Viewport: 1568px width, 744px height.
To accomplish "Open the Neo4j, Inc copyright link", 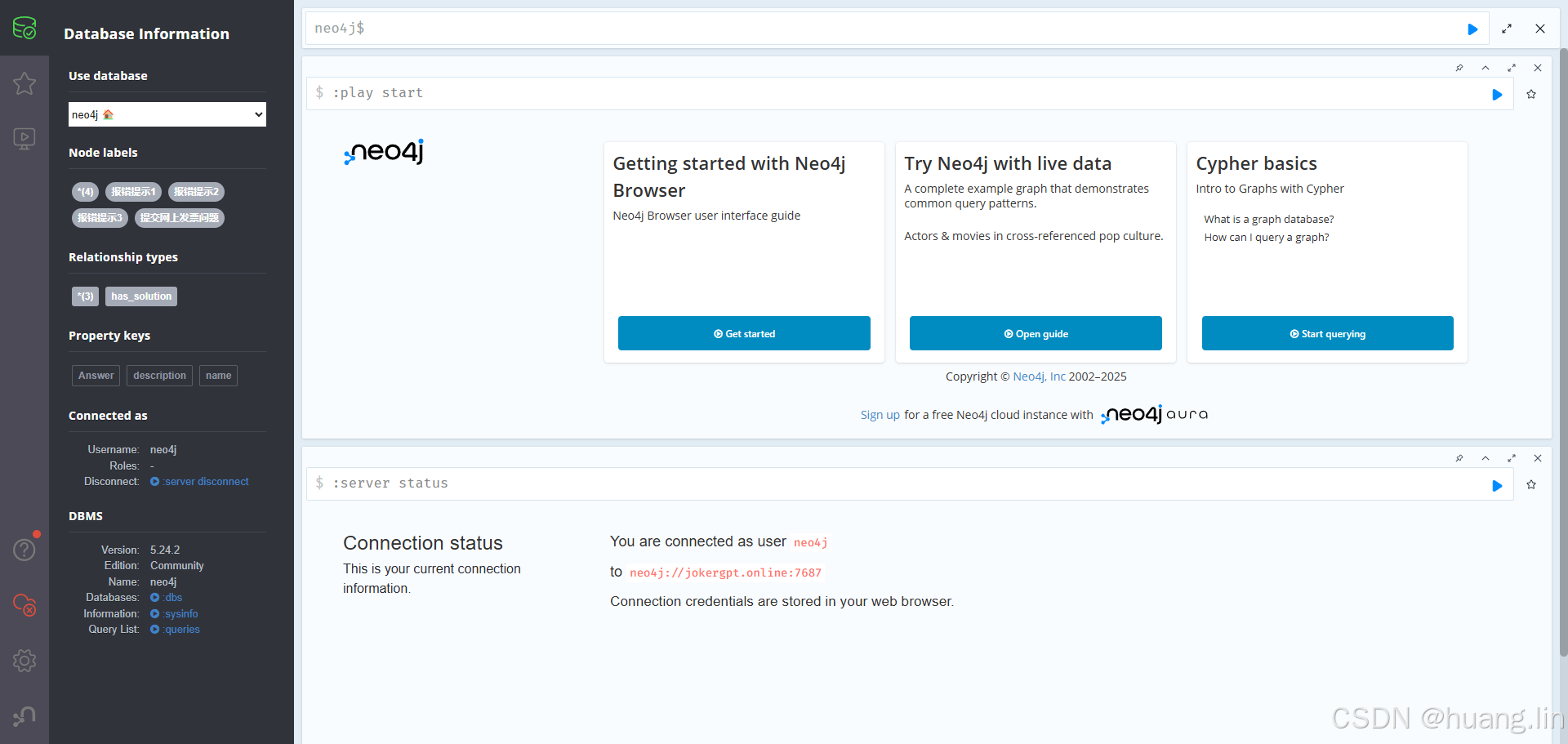I will click(1039, 376).
